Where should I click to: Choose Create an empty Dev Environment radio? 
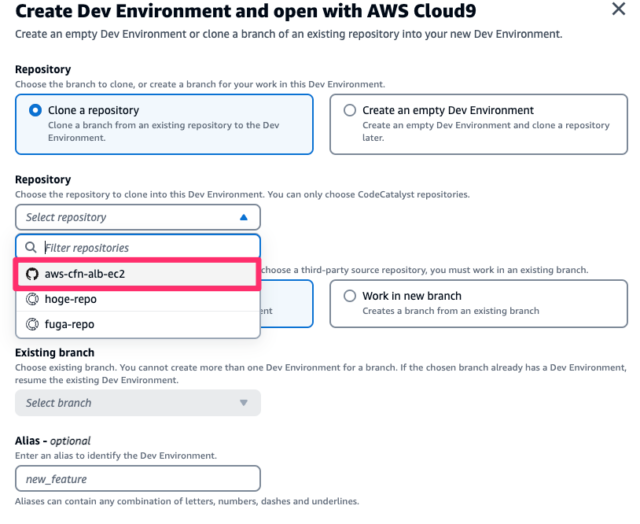[350, 110]
